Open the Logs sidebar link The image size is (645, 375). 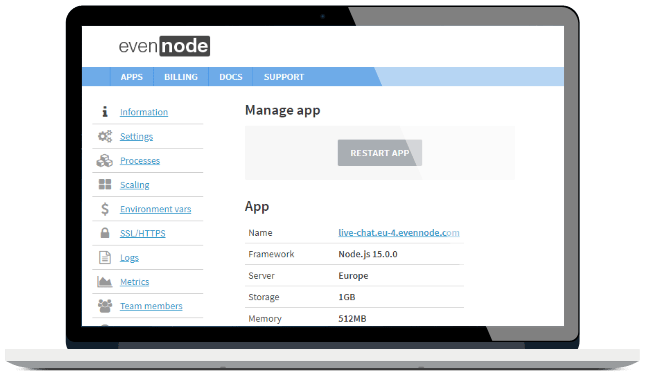[129, 258]
